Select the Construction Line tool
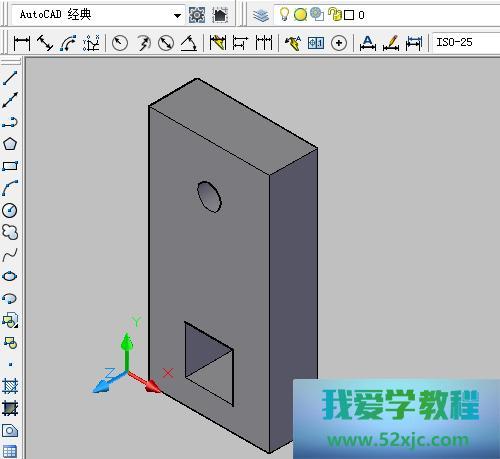Screen dimensions: 500x459 coord(10,100)
